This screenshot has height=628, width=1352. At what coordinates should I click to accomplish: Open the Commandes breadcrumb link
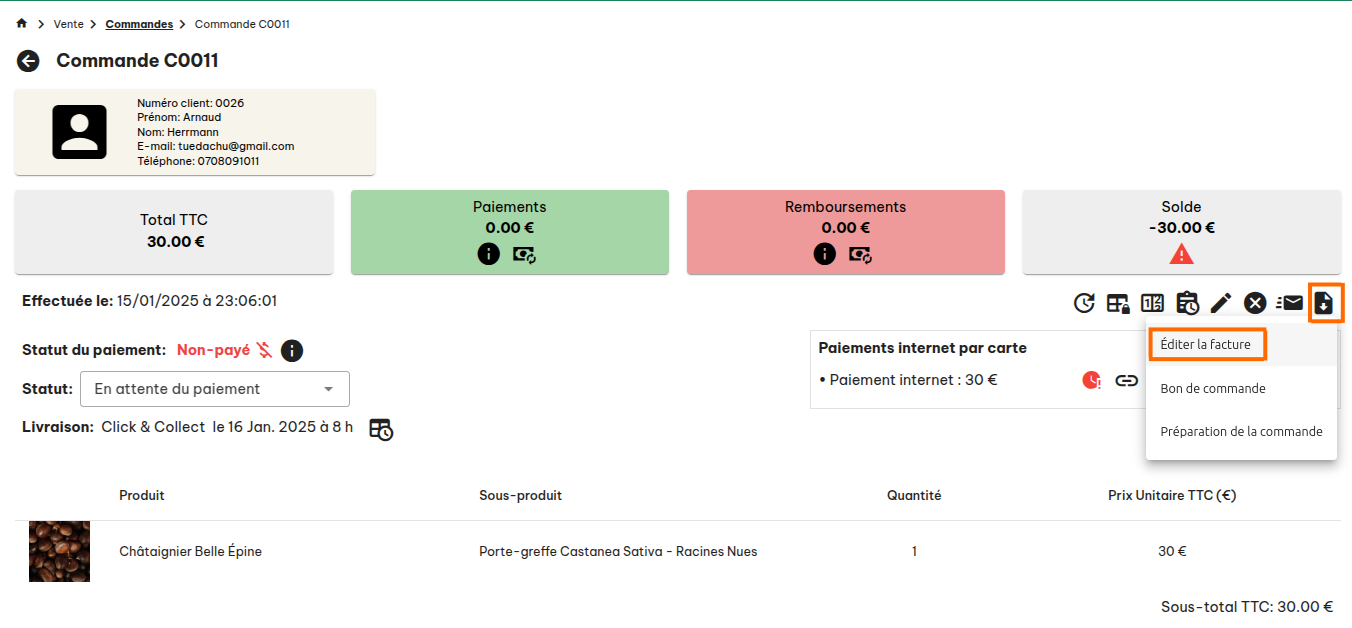tap(139, 24)
